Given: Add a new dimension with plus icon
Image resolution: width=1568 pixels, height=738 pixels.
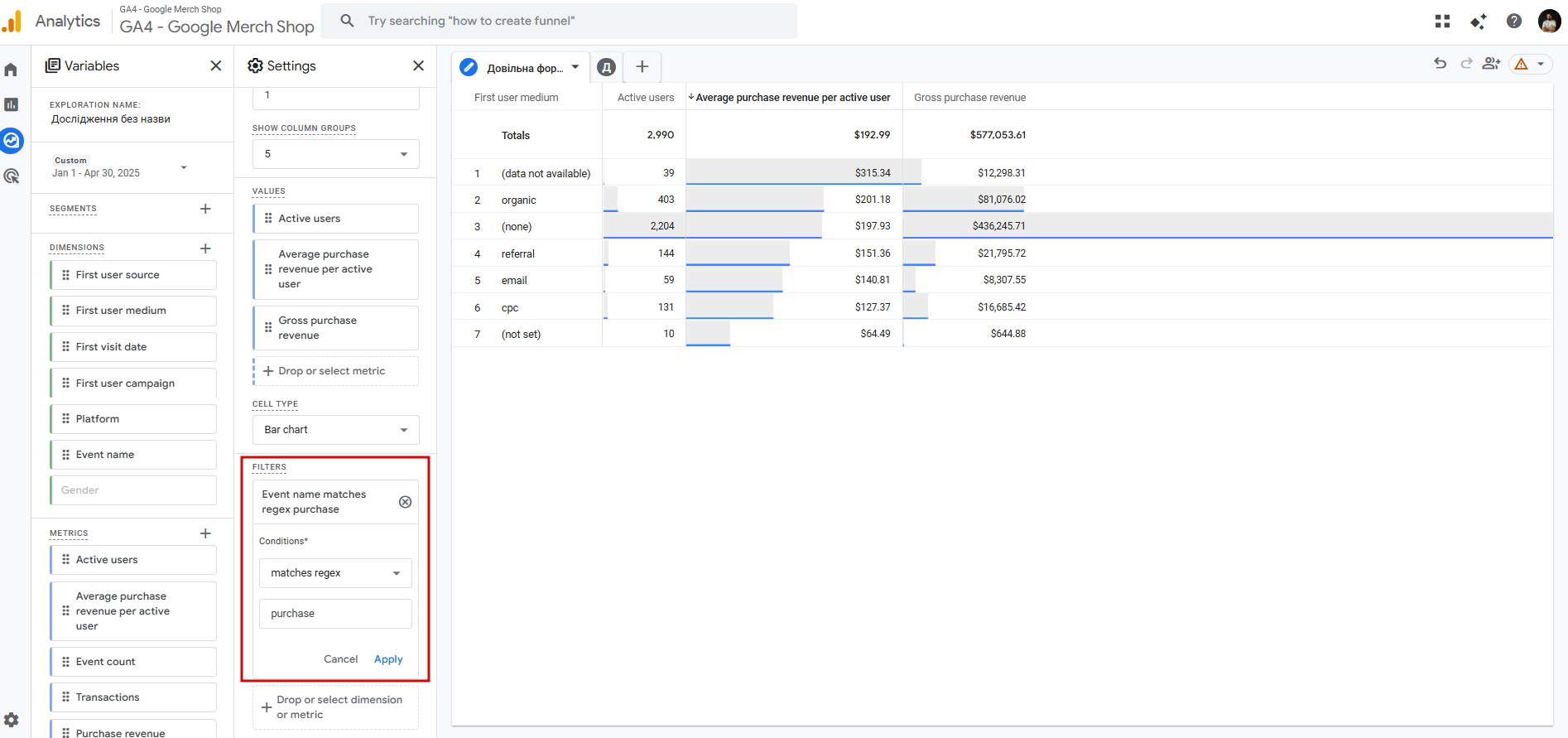Looking at the screenshot, I should pyautogui.click(x=205, y=248).
